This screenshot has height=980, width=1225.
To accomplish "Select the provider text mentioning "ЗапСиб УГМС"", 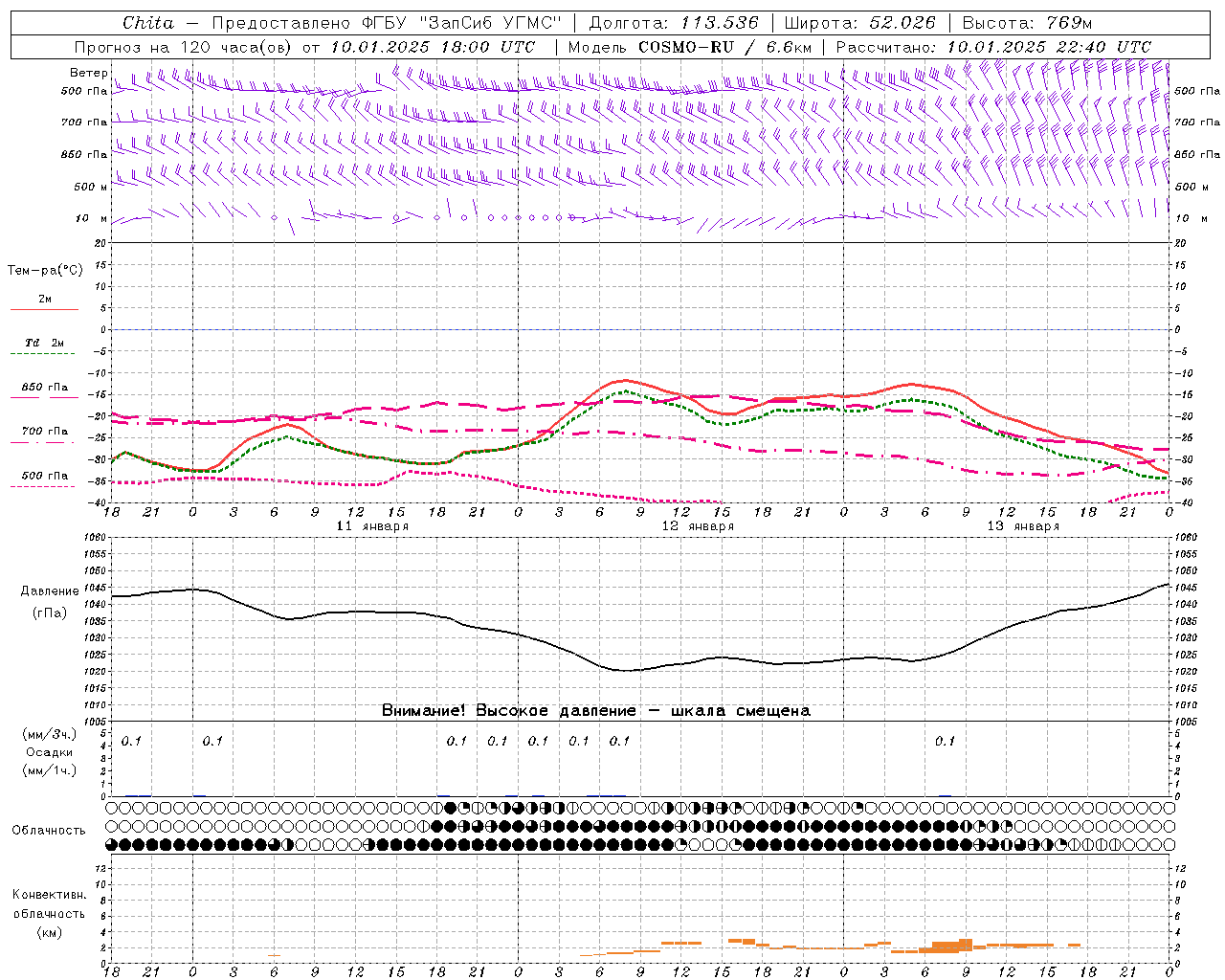I will tap(387, 23).
